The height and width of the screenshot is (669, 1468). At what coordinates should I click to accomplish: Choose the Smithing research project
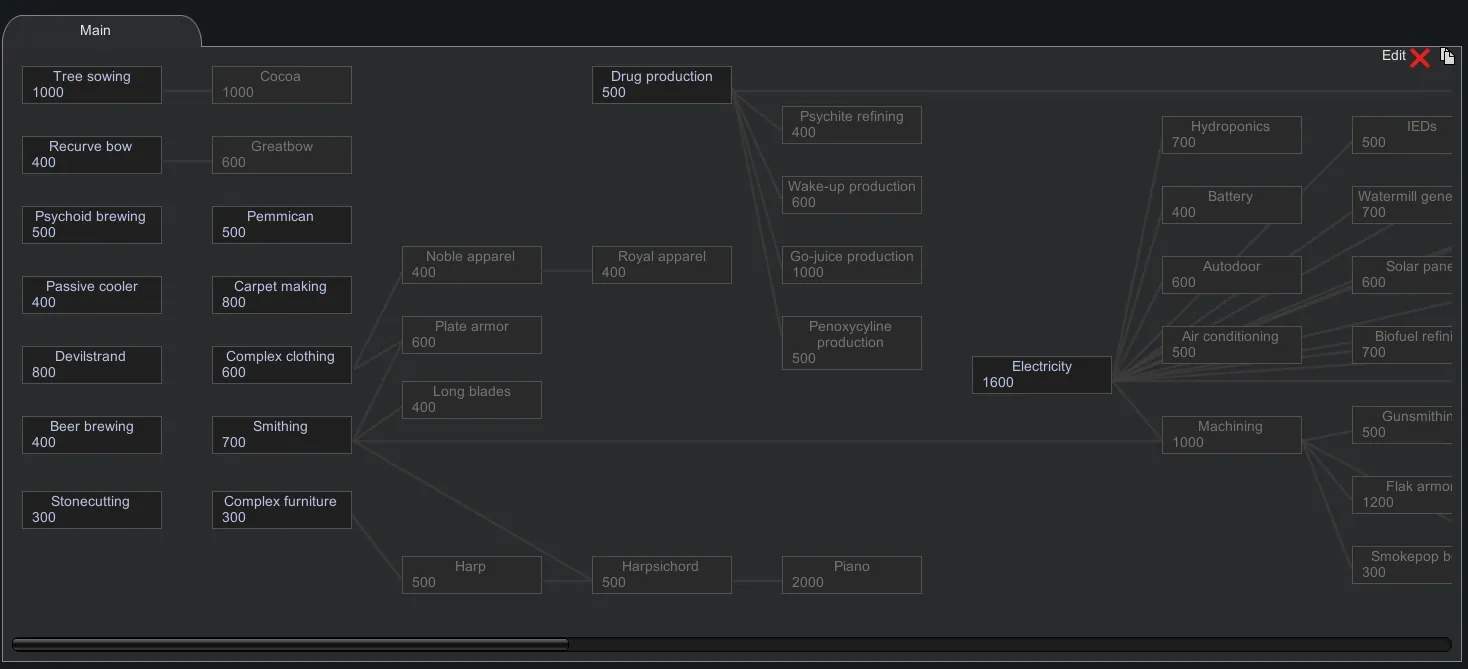281,435
